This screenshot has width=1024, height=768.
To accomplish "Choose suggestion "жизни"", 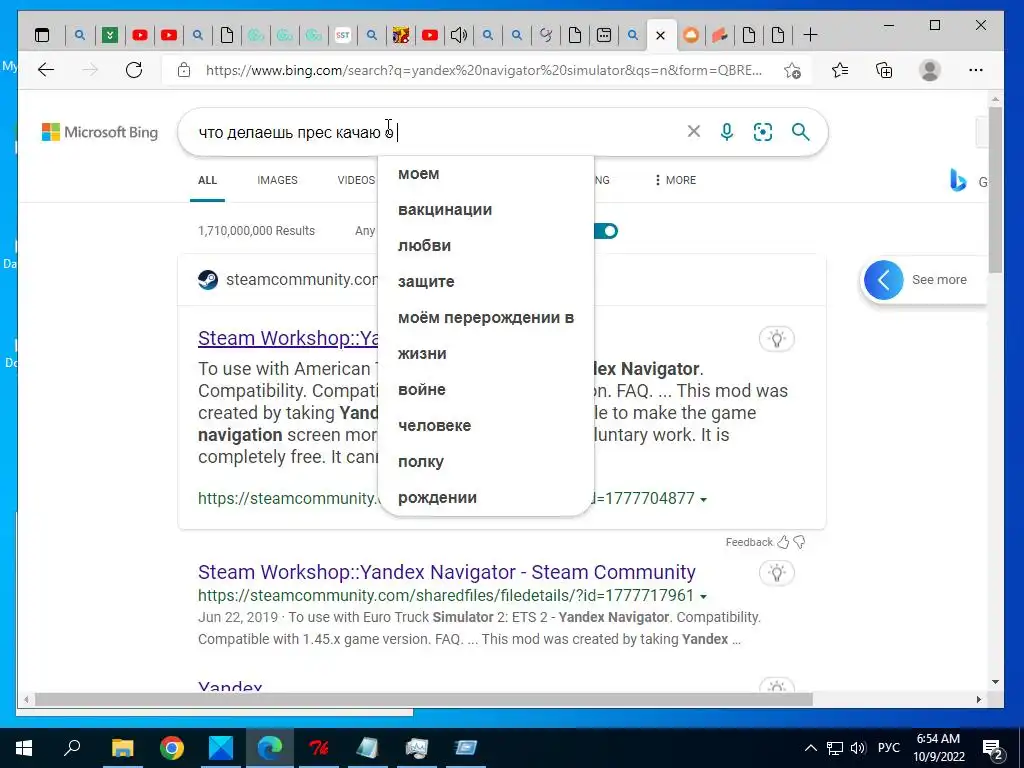I will tap(486, 353).
